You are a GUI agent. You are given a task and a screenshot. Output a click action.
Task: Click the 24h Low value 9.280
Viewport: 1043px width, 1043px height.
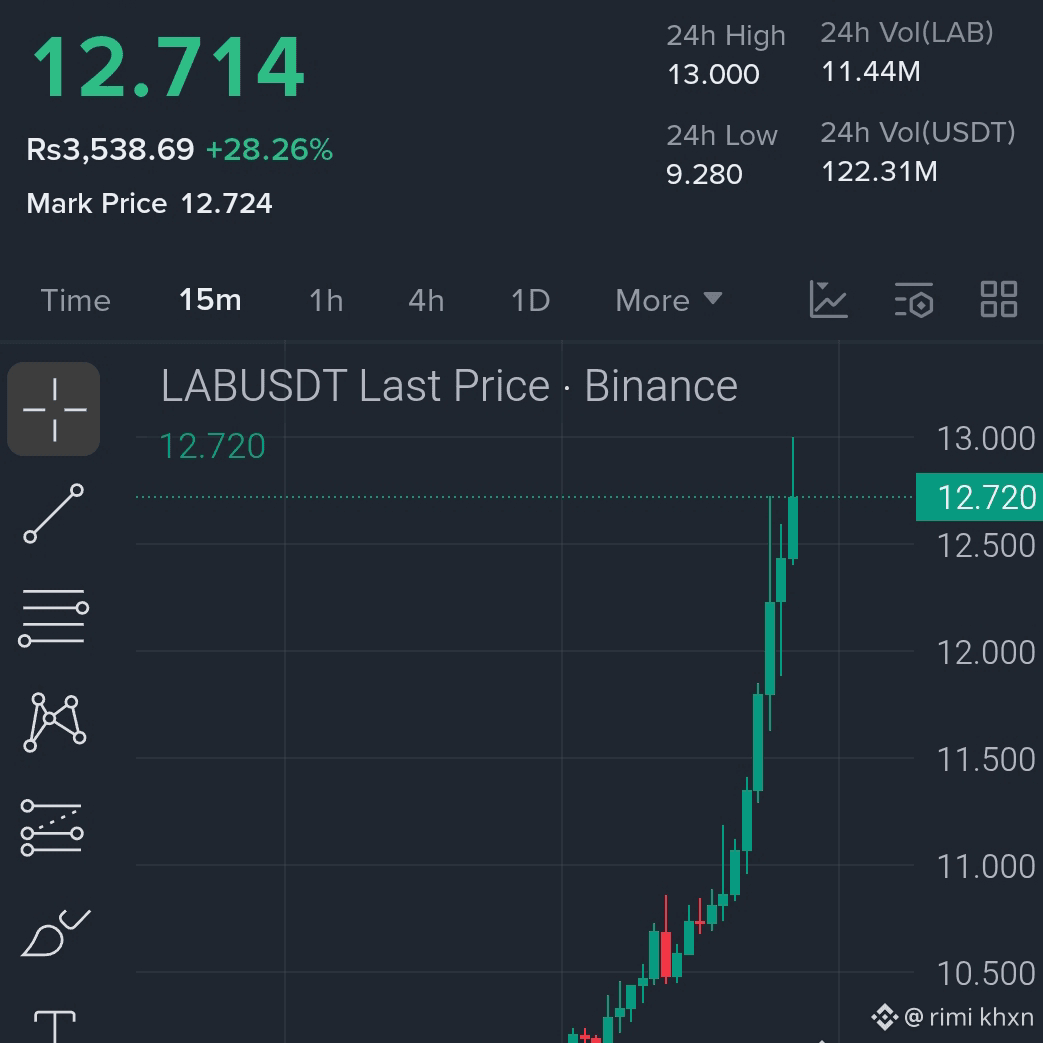(704, 174)
